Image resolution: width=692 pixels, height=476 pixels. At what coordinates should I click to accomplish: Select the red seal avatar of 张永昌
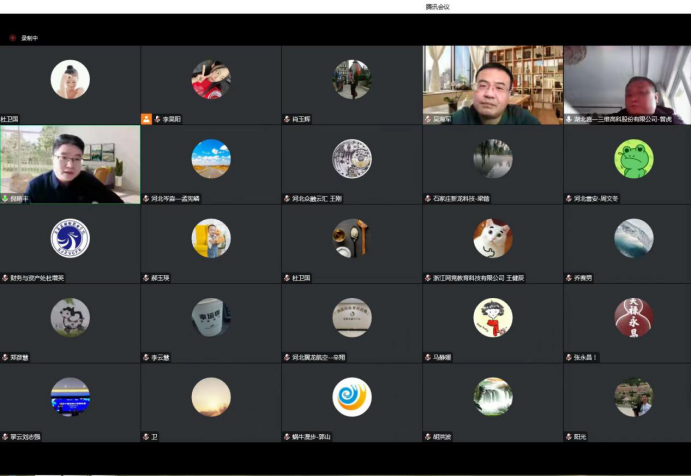click(x=633, y=317)
